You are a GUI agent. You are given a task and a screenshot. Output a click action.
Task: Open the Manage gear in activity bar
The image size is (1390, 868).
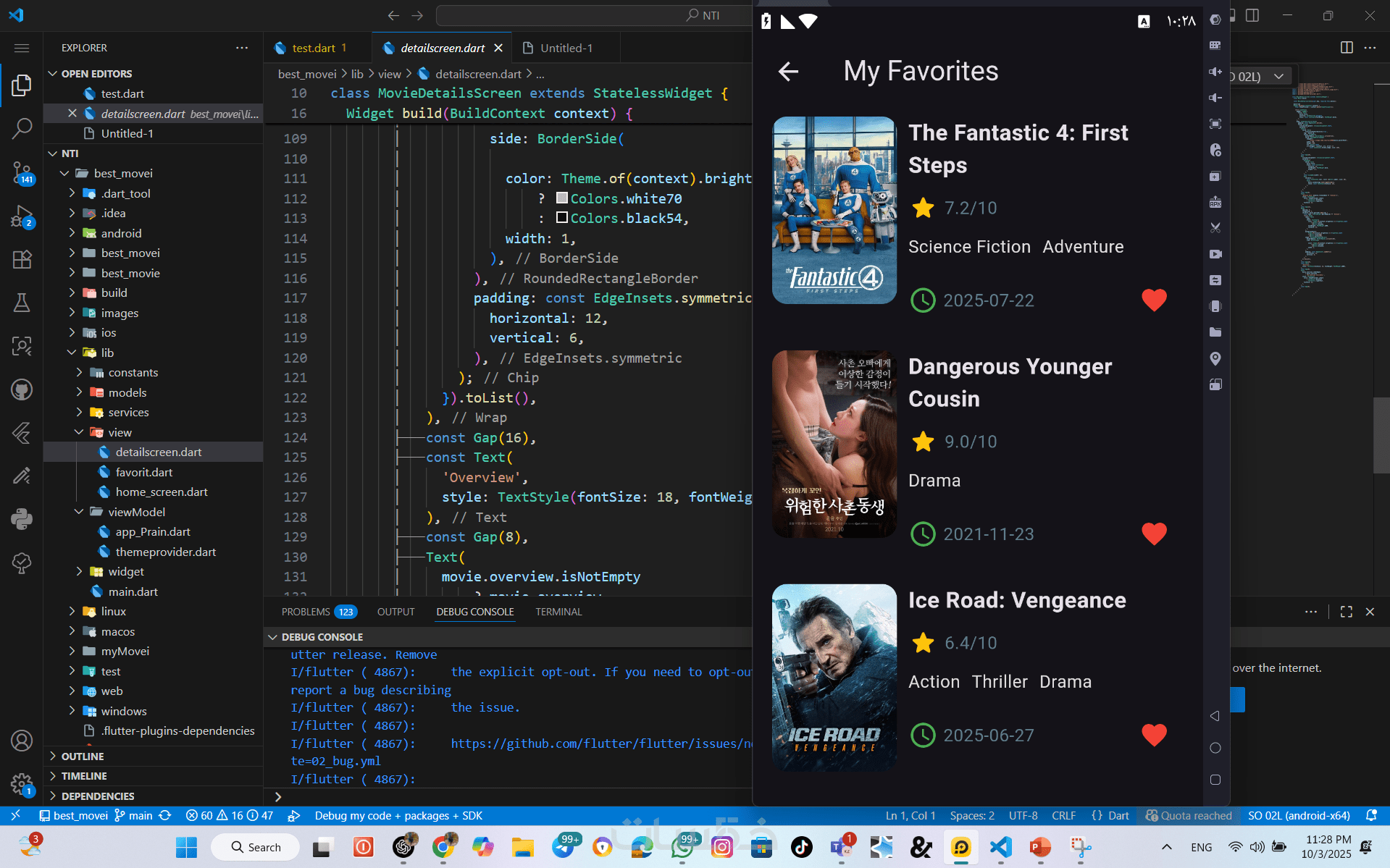pos(22,784)
